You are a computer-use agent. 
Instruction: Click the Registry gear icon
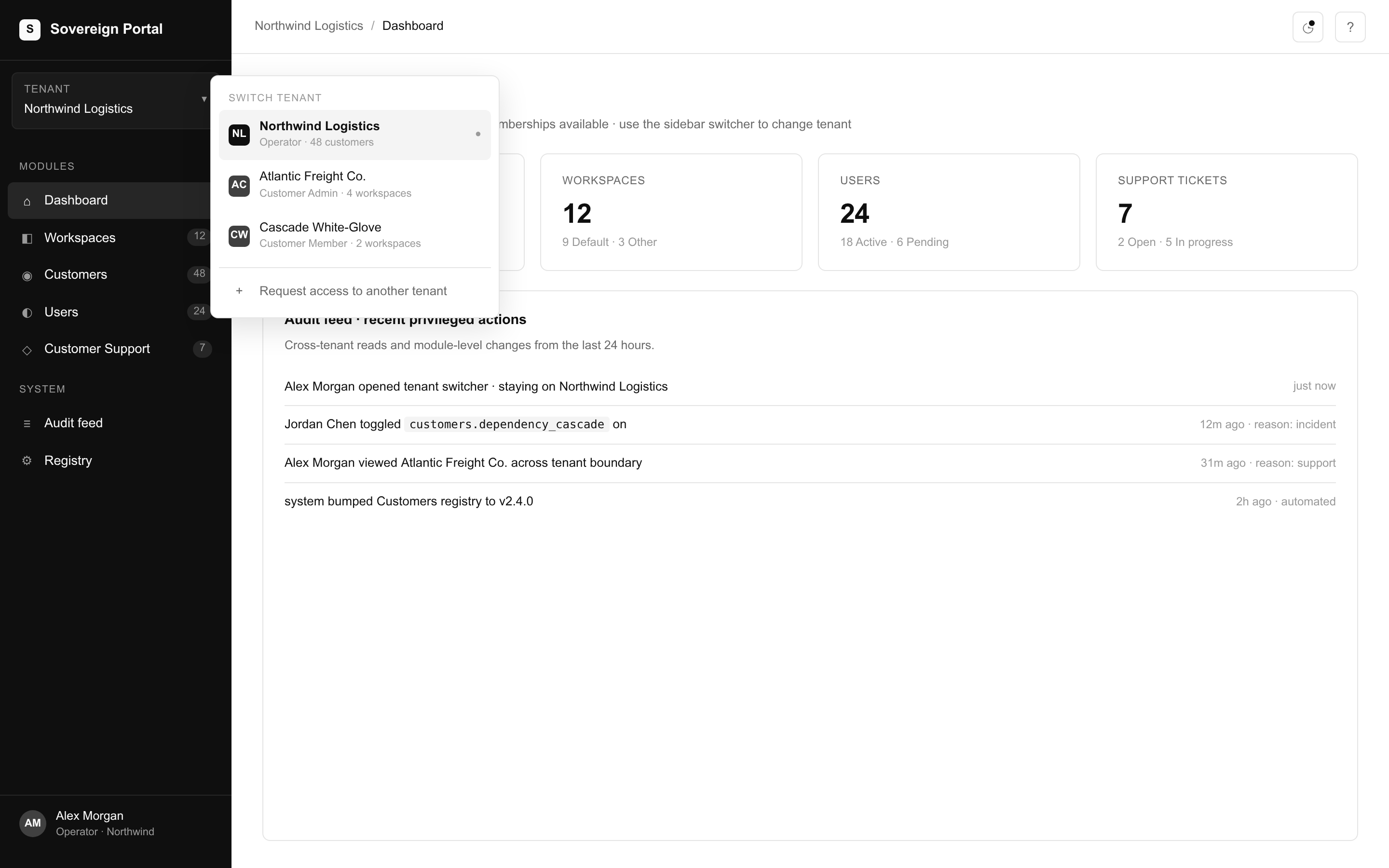27,461
